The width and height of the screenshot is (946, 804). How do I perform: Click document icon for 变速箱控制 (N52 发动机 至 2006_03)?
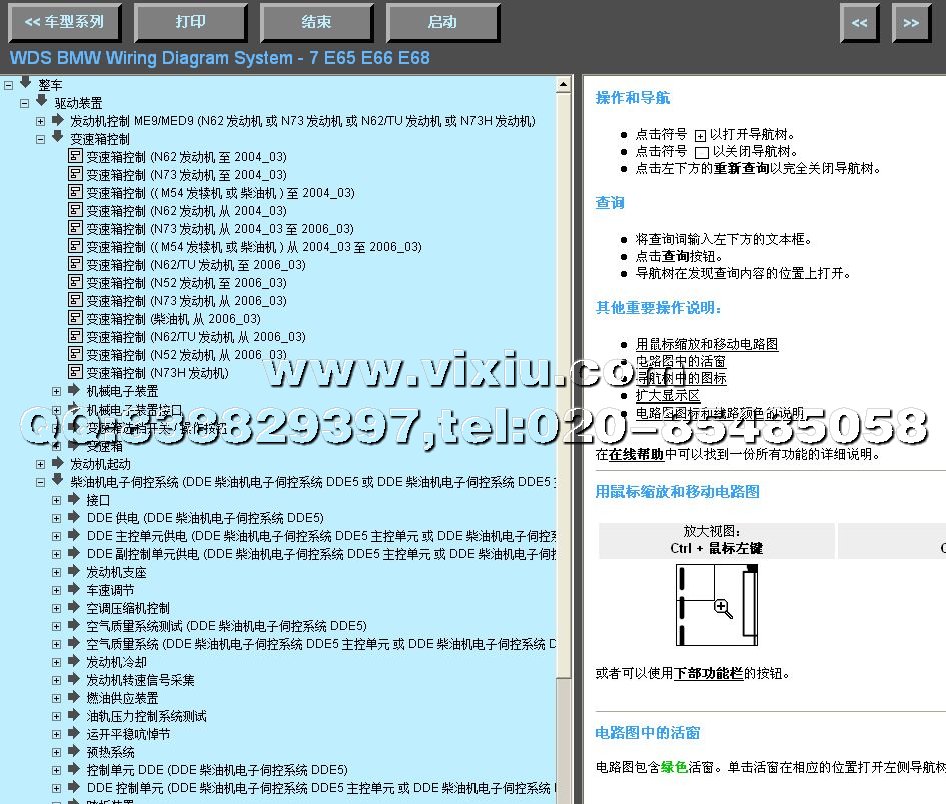[75, 283]
